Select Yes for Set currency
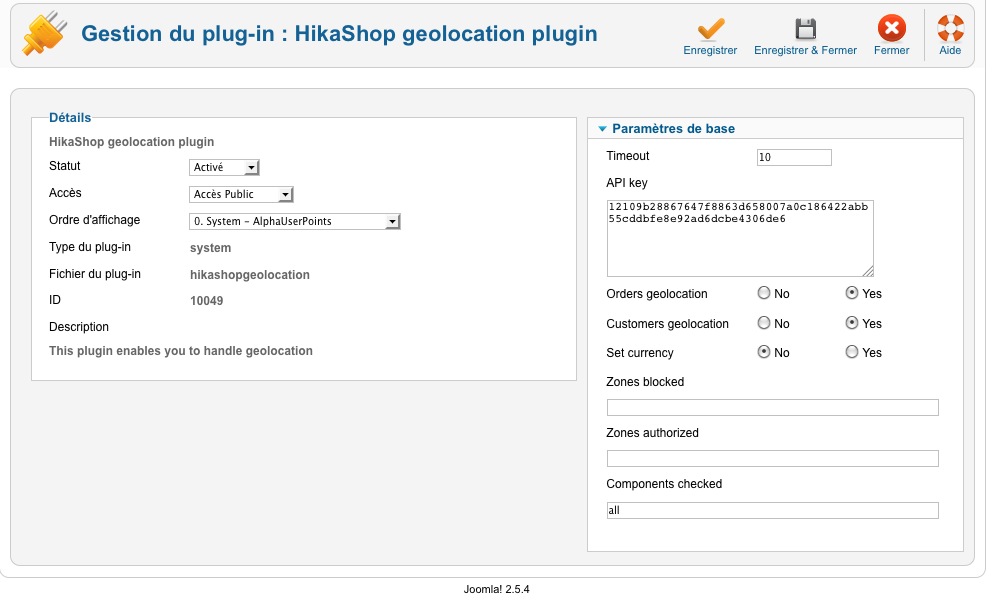The width and height of the screenshot is (992, 608). pos(852,352)
